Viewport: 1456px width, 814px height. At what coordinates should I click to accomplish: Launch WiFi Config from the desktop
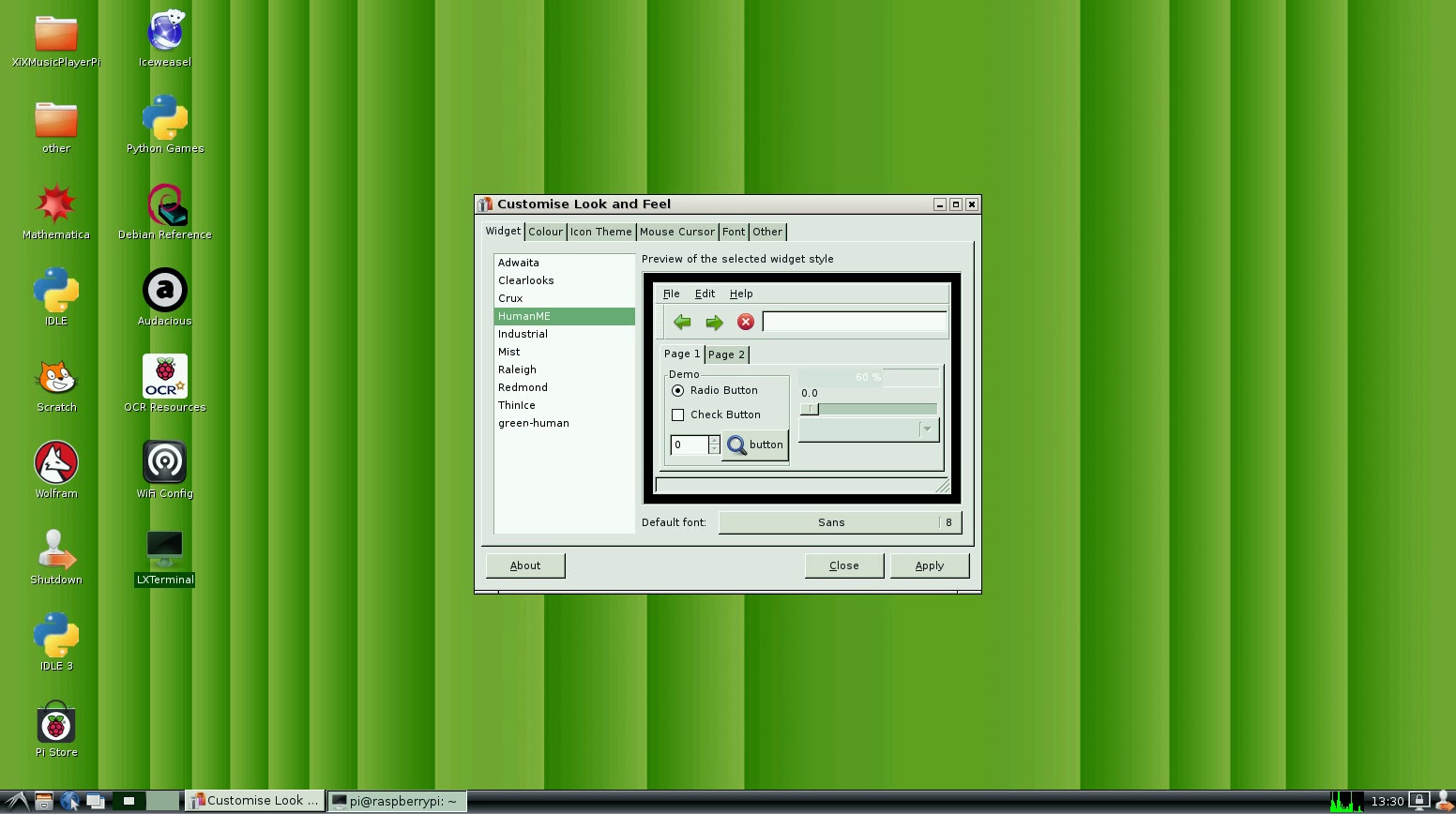(164, 461)
